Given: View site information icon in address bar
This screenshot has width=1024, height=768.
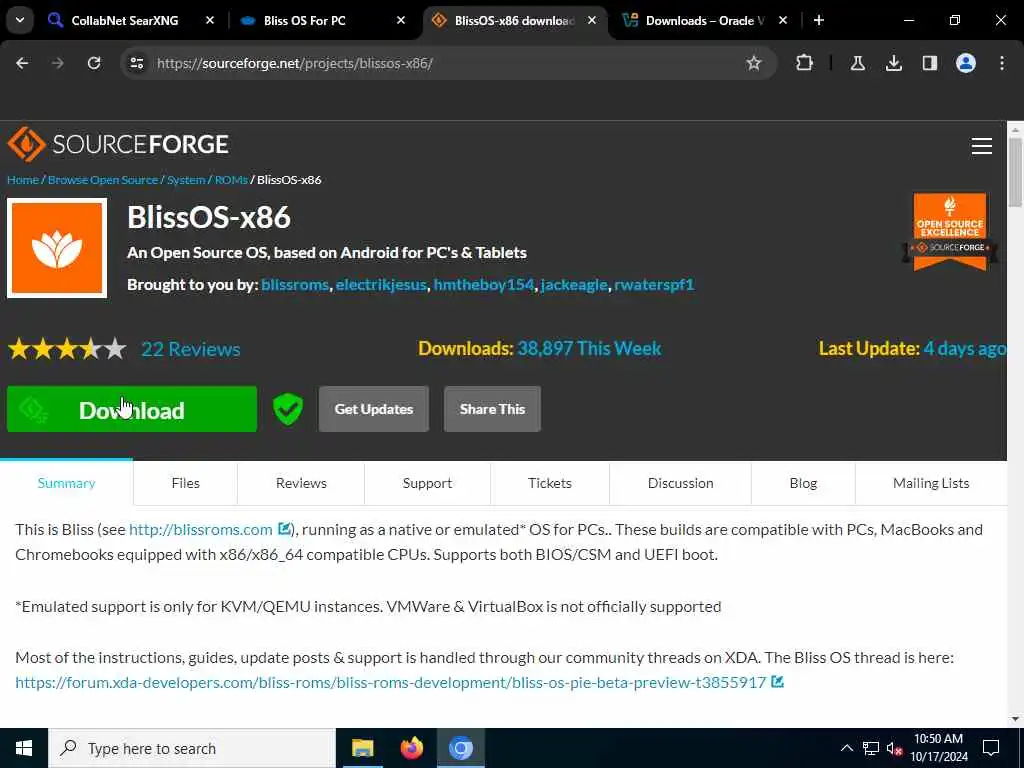Looking at the screenshot, I should tap(136, 63).
